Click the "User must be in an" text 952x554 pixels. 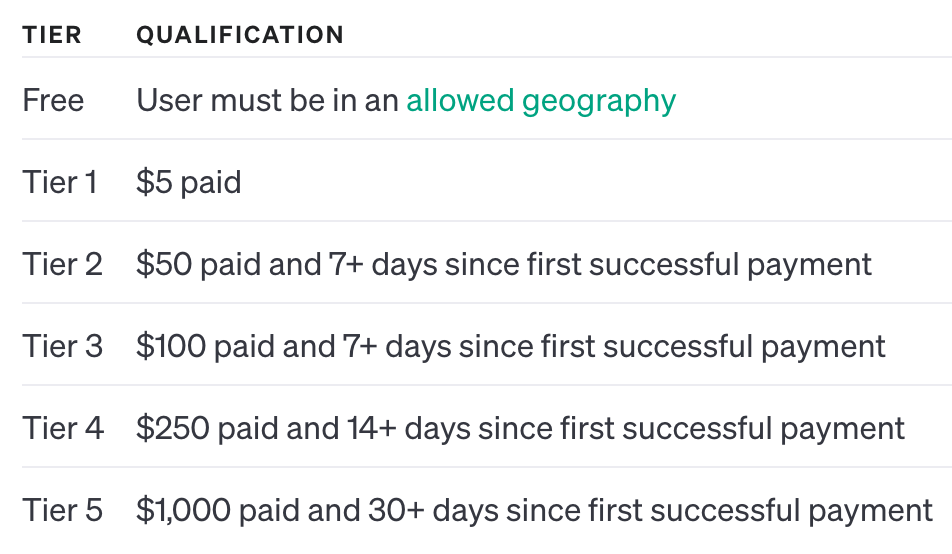click(x=268, y=101)
